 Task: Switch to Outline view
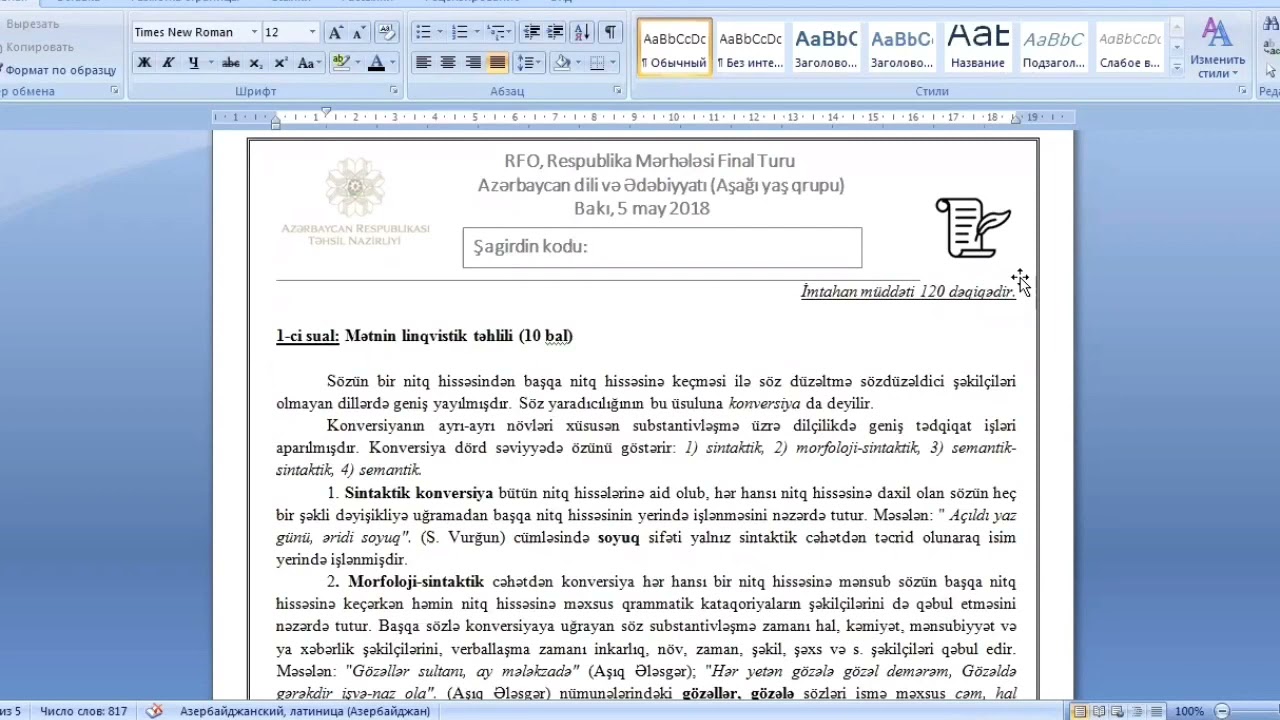click(x=1135, y=711)
